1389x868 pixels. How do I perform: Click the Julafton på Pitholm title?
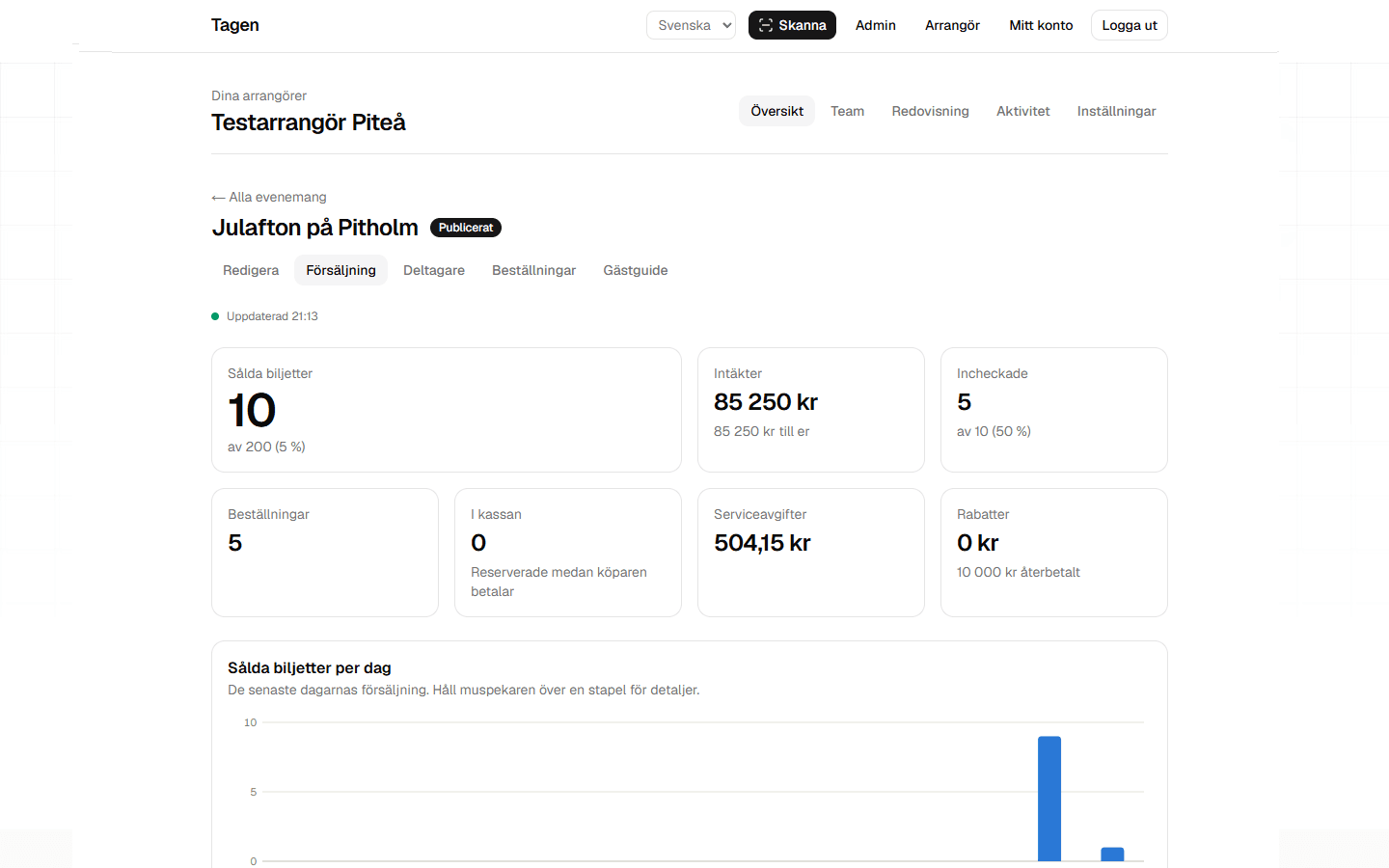coord(314,228)
